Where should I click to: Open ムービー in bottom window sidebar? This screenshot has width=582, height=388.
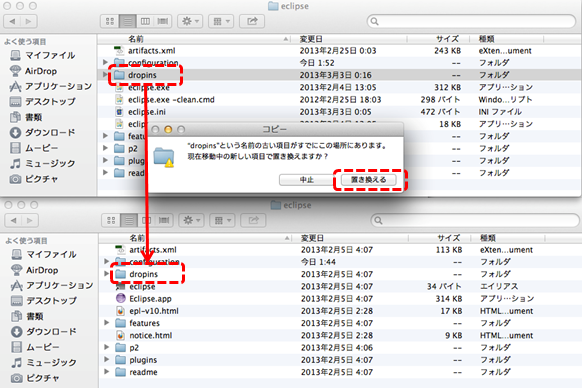pyautogui.click(x=36, y=347)
